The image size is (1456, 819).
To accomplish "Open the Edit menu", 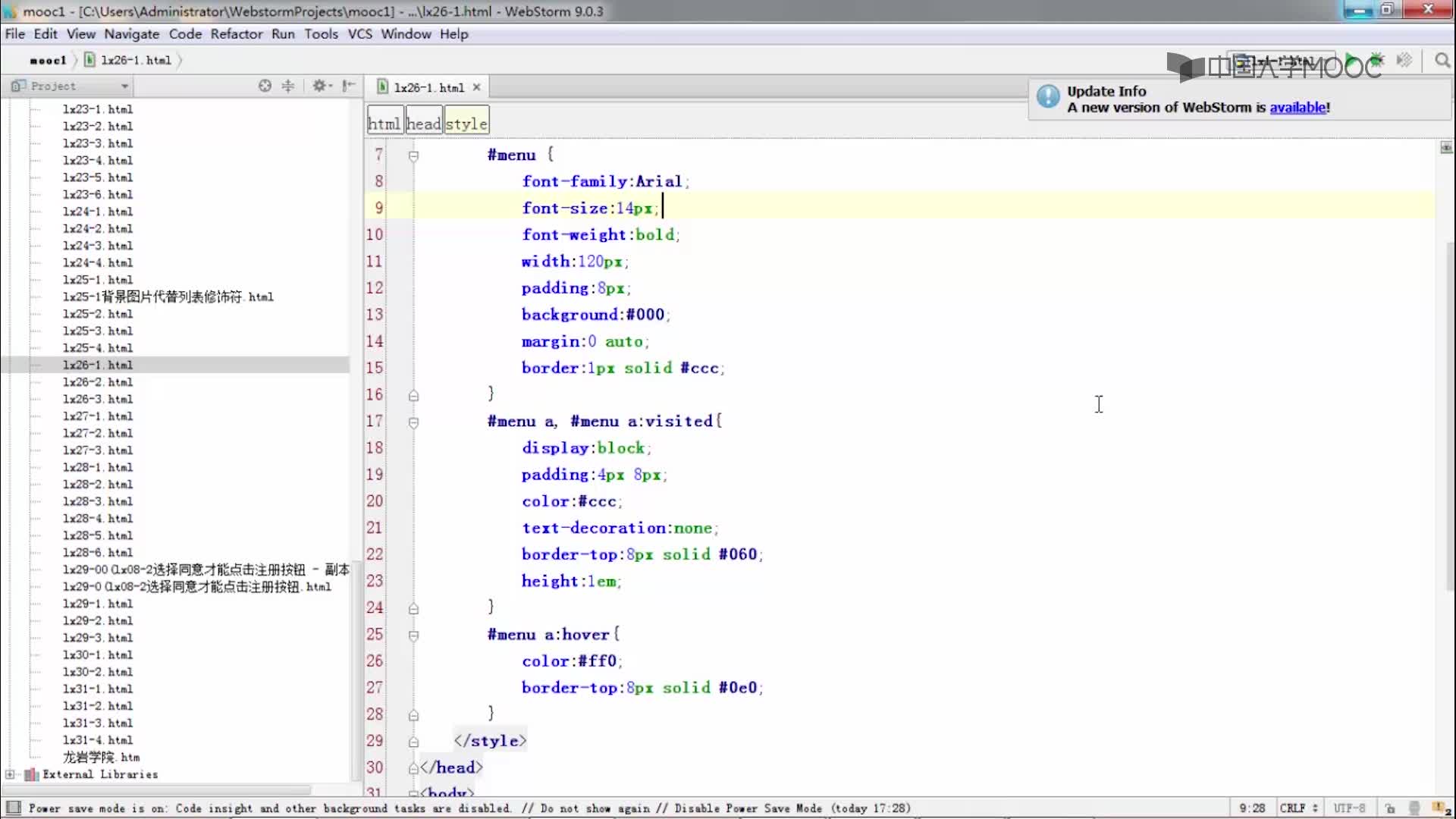I will [x=45, y=34].
